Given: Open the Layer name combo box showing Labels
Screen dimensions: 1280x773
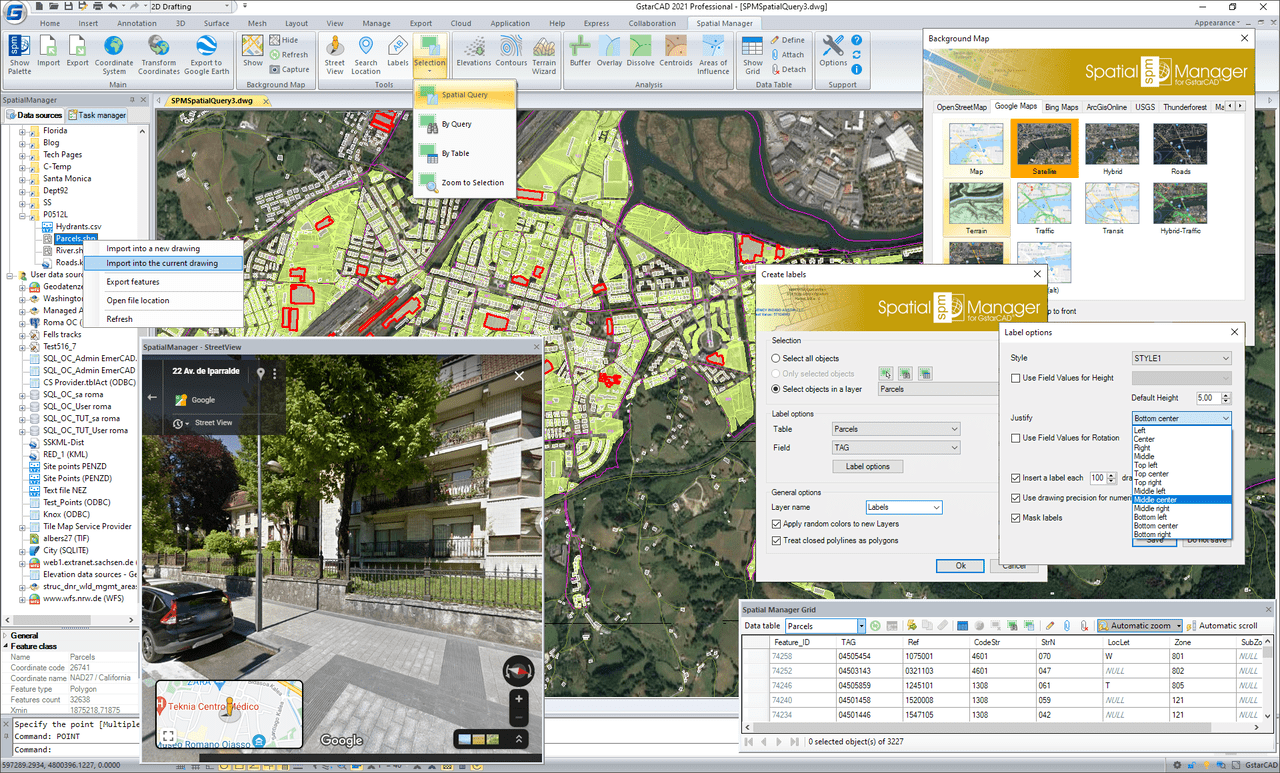Looking at the screenshot, I should coord(904,508).
